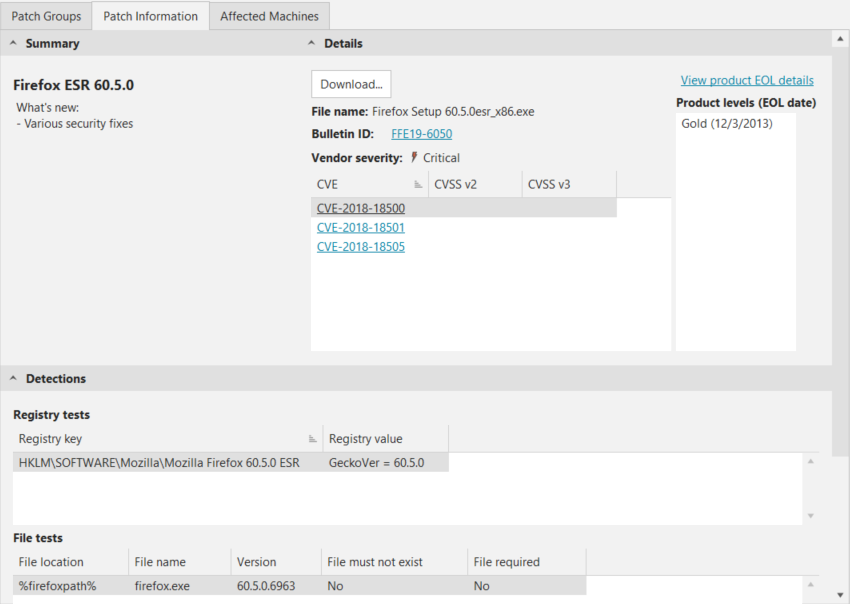This screenshot has width=850, height=604.
Task: Sort by CVSS v3 column
Action: click(569, 184)
